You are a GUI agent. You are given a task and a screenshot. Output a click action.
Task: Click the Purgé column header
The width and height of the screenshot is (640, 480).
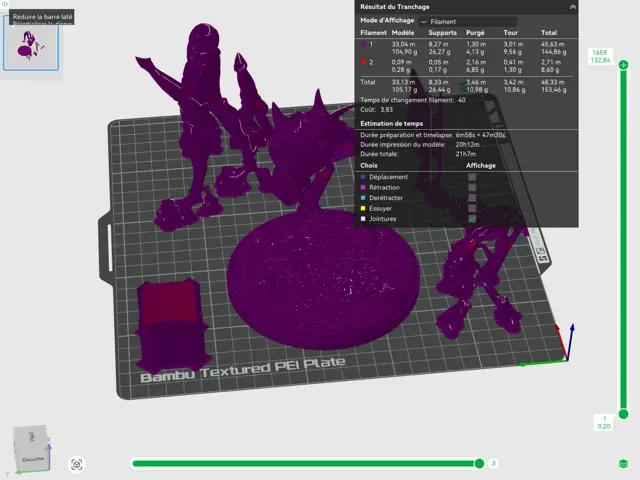pyautogui.click(x=475, y=33)
